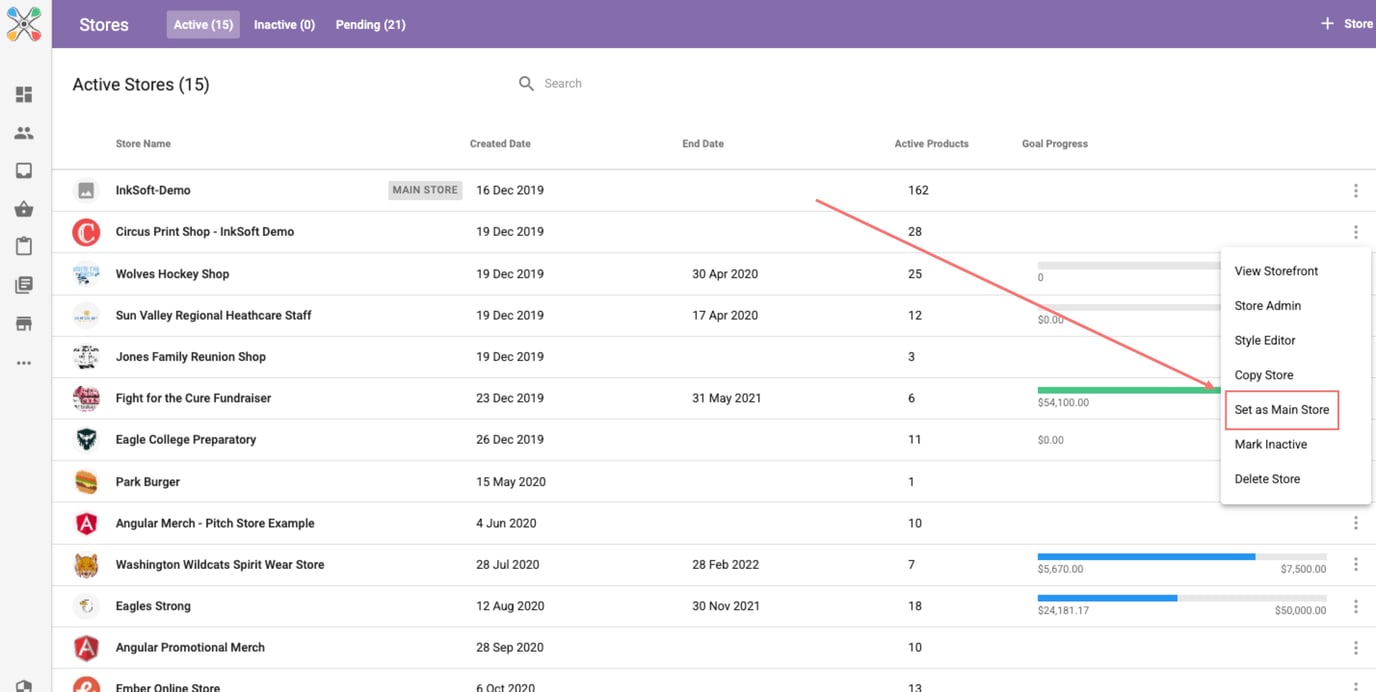Click the customers people icon in the sidebar
Screen dimensions: 1376x692
(x=24, y=133)
